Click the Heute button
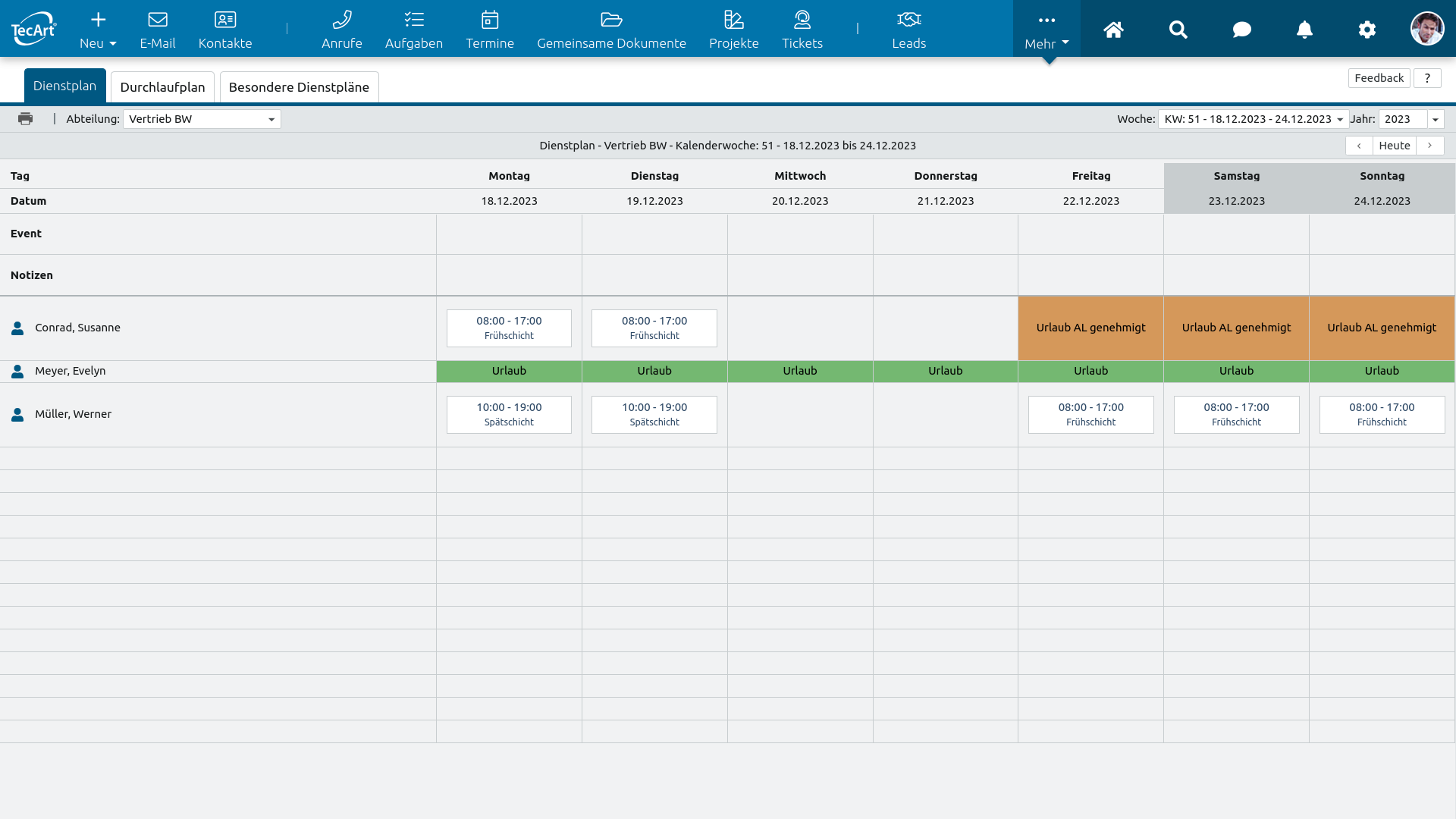This screenshot has width=1456, height=819. pyautogui.click(x=1394, y=146)
